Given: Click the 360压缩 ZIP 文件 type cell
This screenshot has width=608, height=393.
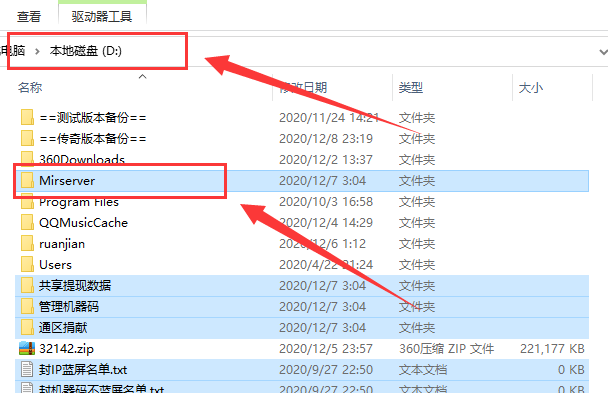Looking at the screenshot, I should coord(446,349).
